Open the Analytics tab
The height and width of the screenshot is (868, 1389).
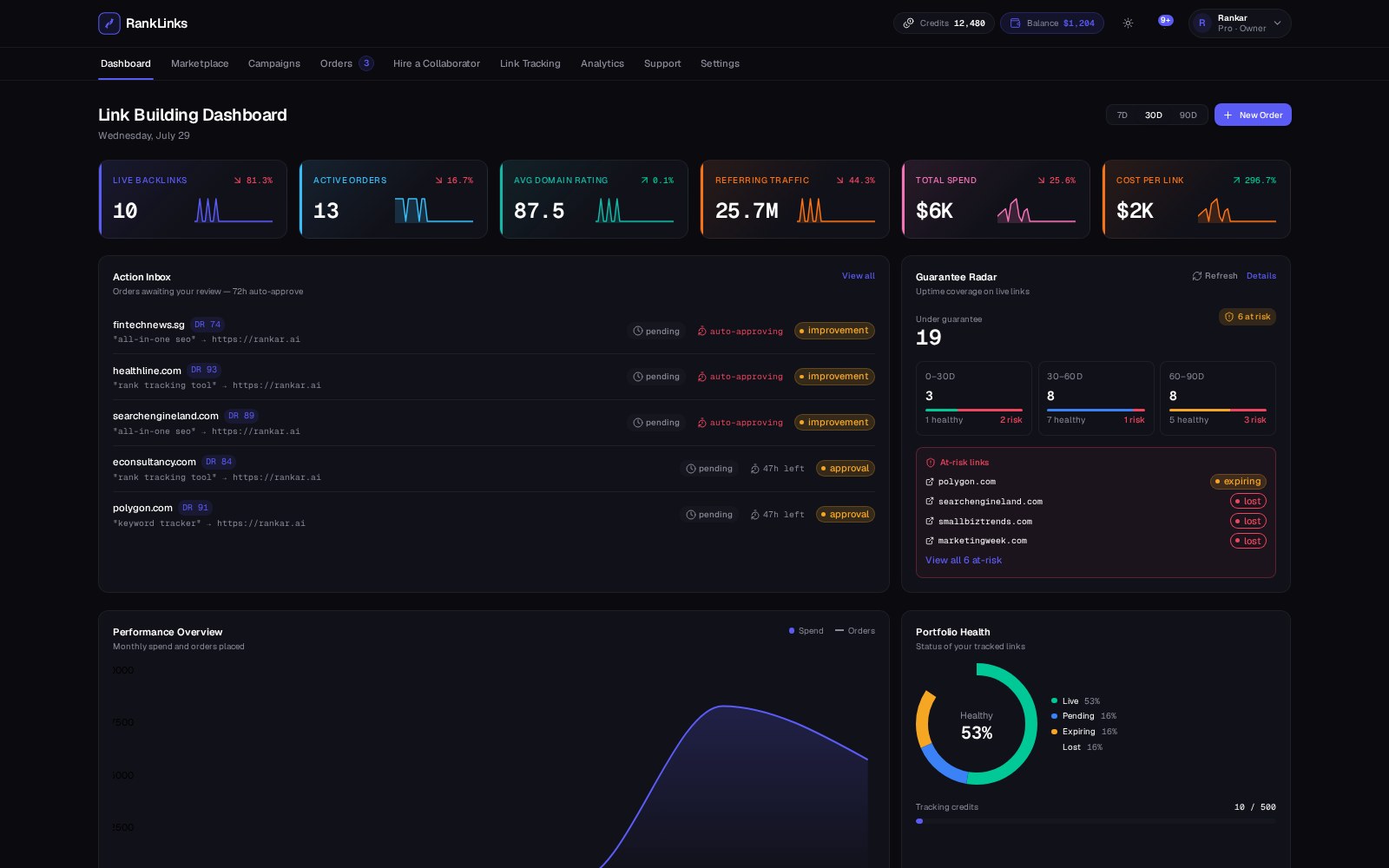pyautogui.click(x=602, y=63)
